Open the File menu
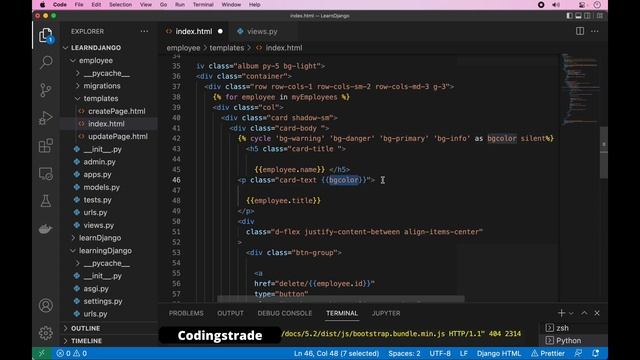The height and width of the screenshot is (360, 640). [79, 5]
